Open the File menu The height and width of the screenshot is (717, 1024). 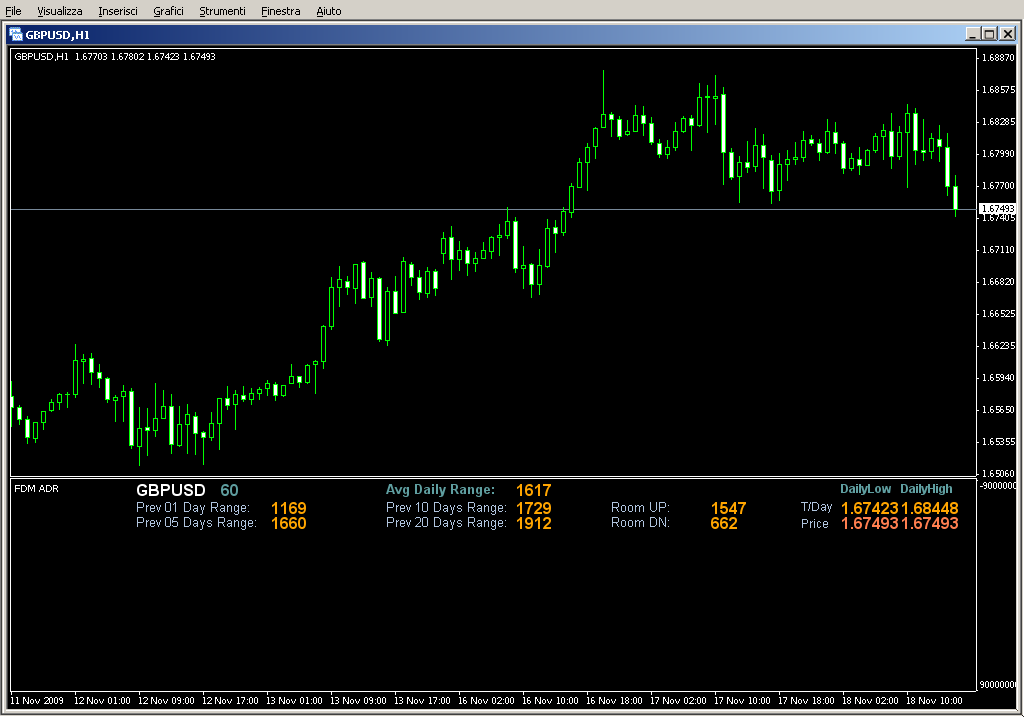pos(13,11)
